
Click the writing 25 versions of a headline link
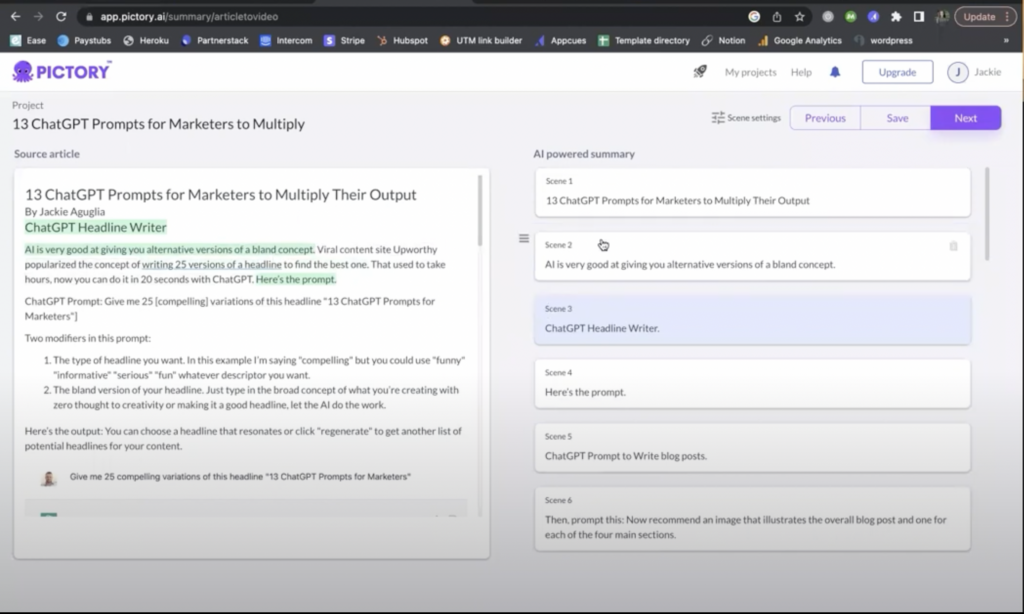212,265
